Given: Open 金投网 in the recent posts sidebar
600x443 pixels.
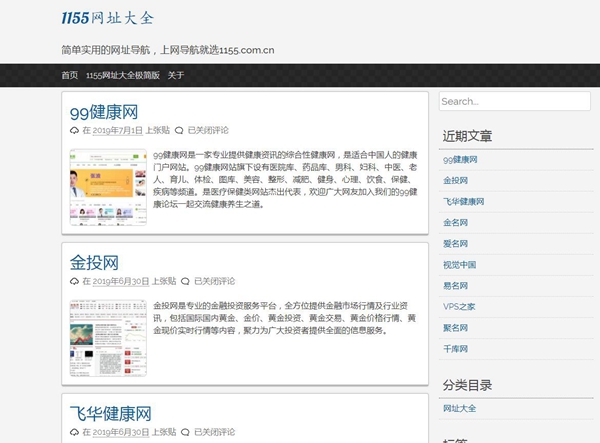Looking at the screenshot, I should click(455, 181).
